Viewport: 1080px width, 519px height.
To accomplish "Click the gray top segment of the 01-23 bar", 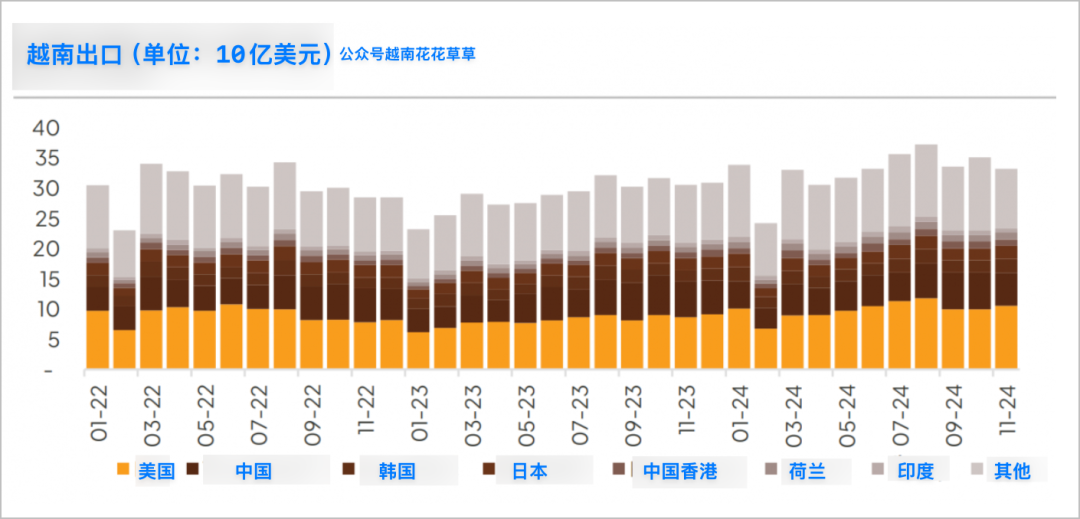I will tap(418, 255).
